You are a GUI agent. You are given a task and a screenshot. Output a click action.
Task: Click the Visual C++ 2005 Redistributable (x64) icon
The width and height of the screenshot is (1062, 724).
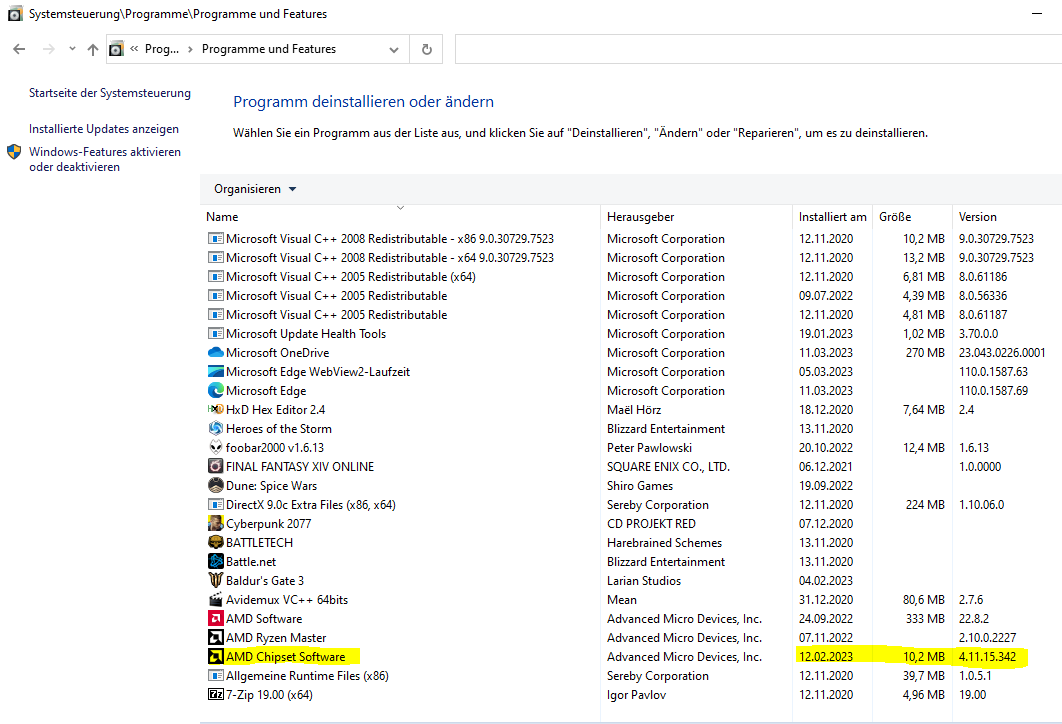tap(215, 277)
